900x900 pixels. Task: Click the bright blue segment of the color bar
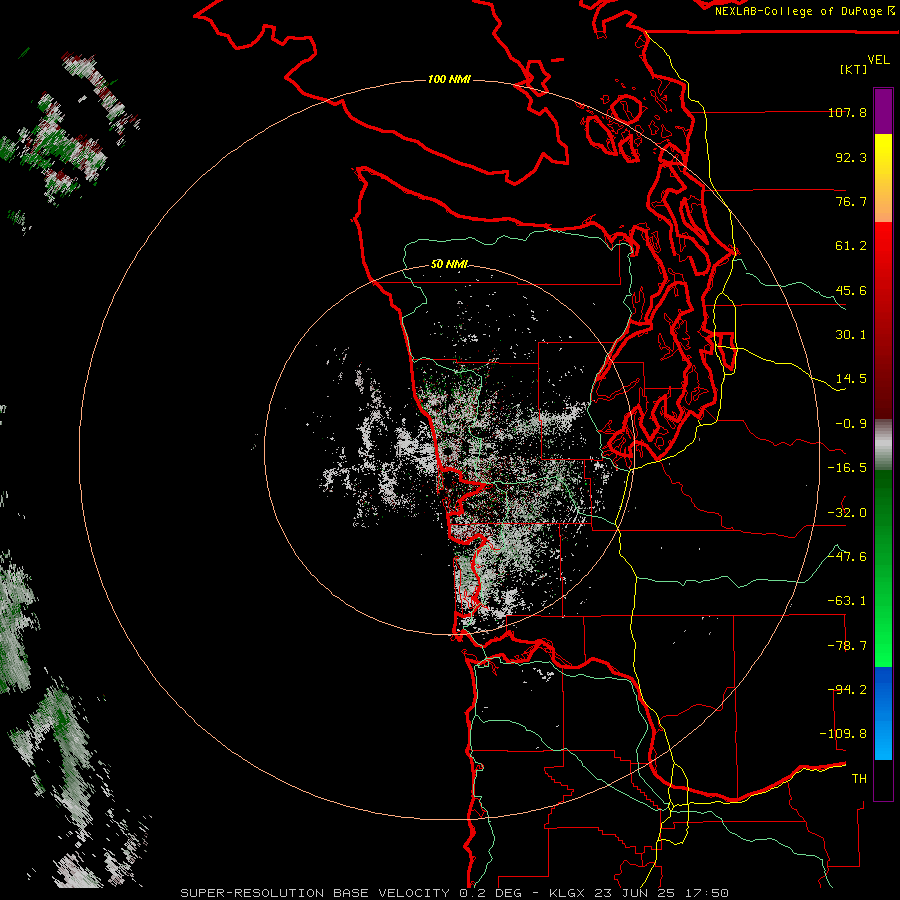click(883, 713)
